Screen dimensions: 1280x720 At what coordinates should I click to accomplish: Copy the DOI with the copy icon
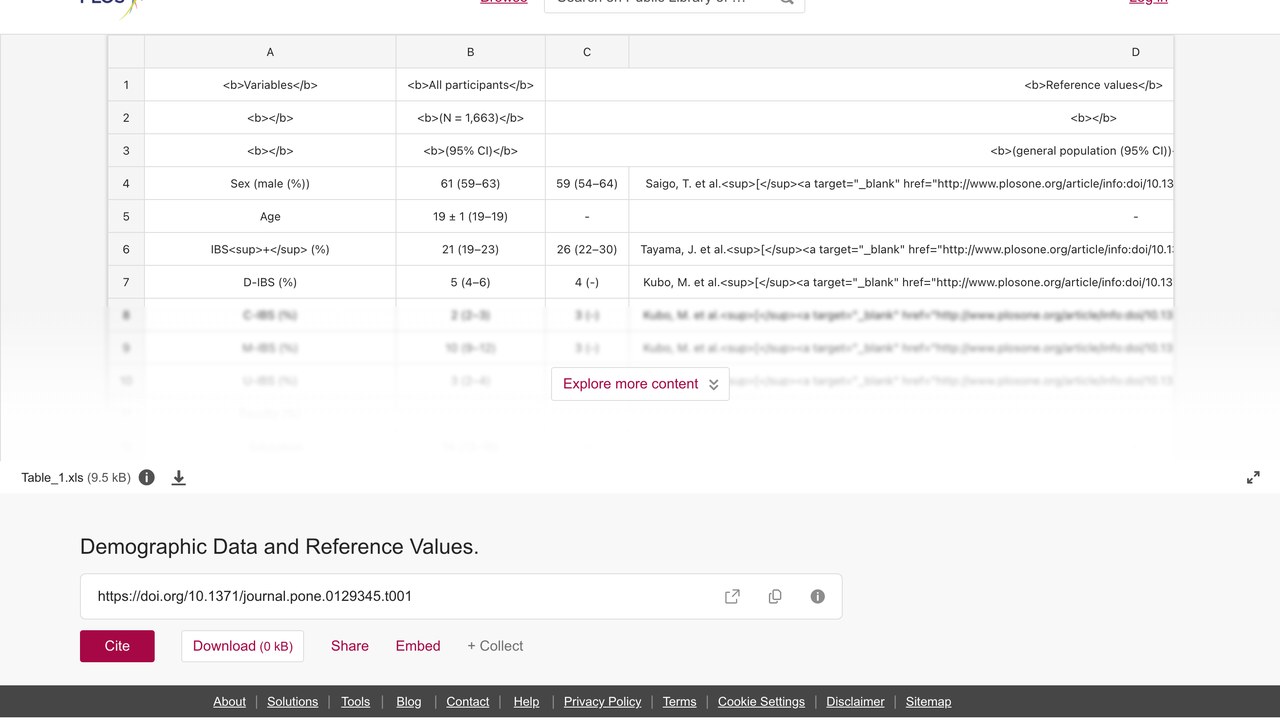point(775,596)
